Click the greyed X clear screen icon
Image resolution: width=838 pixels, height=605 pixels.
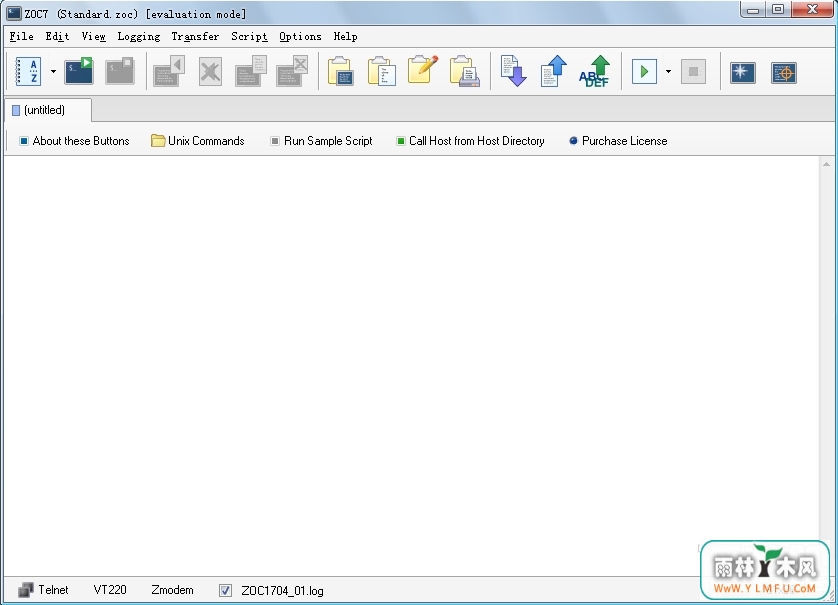pyautogui.click(x=210, y=72)
